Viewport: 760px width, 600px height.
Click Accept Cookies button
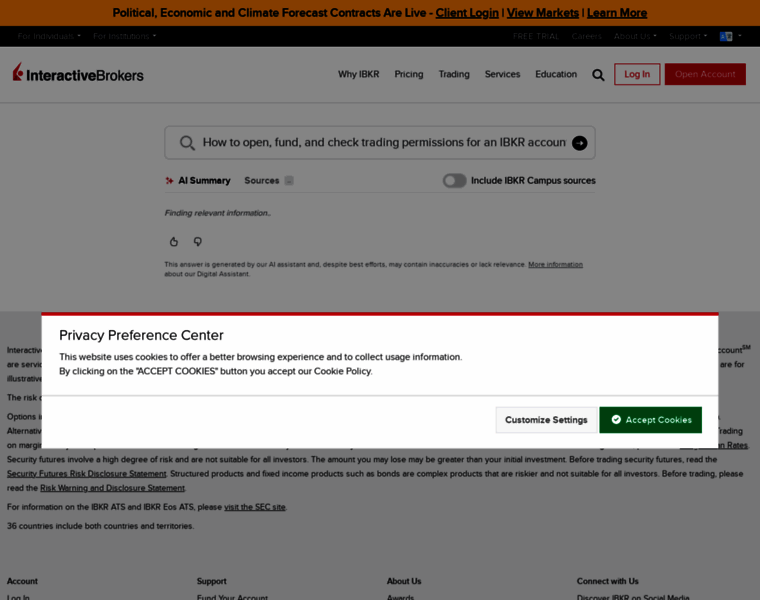click(x=650, y=420)
